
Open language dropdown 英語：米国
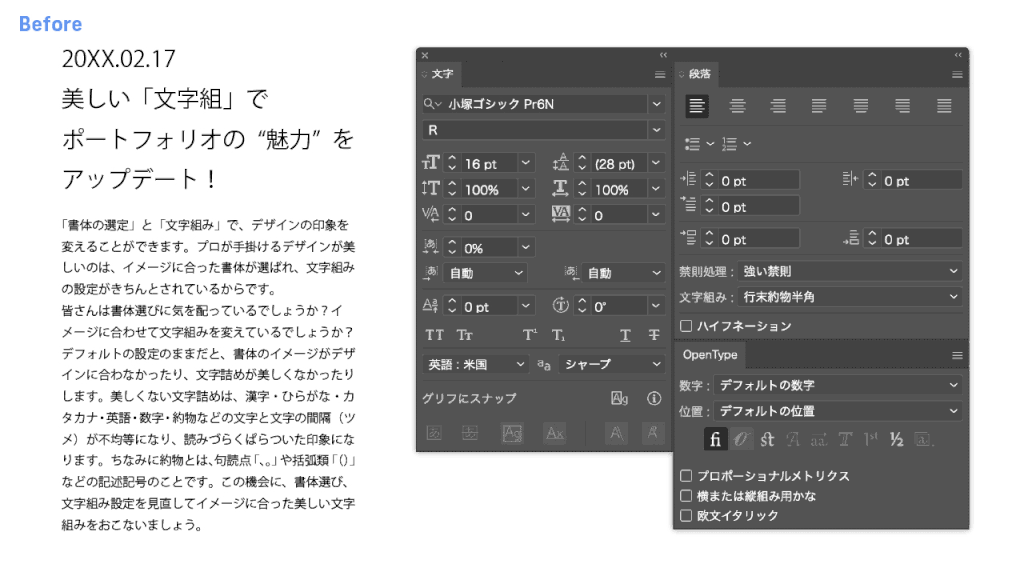pos(475,364)
